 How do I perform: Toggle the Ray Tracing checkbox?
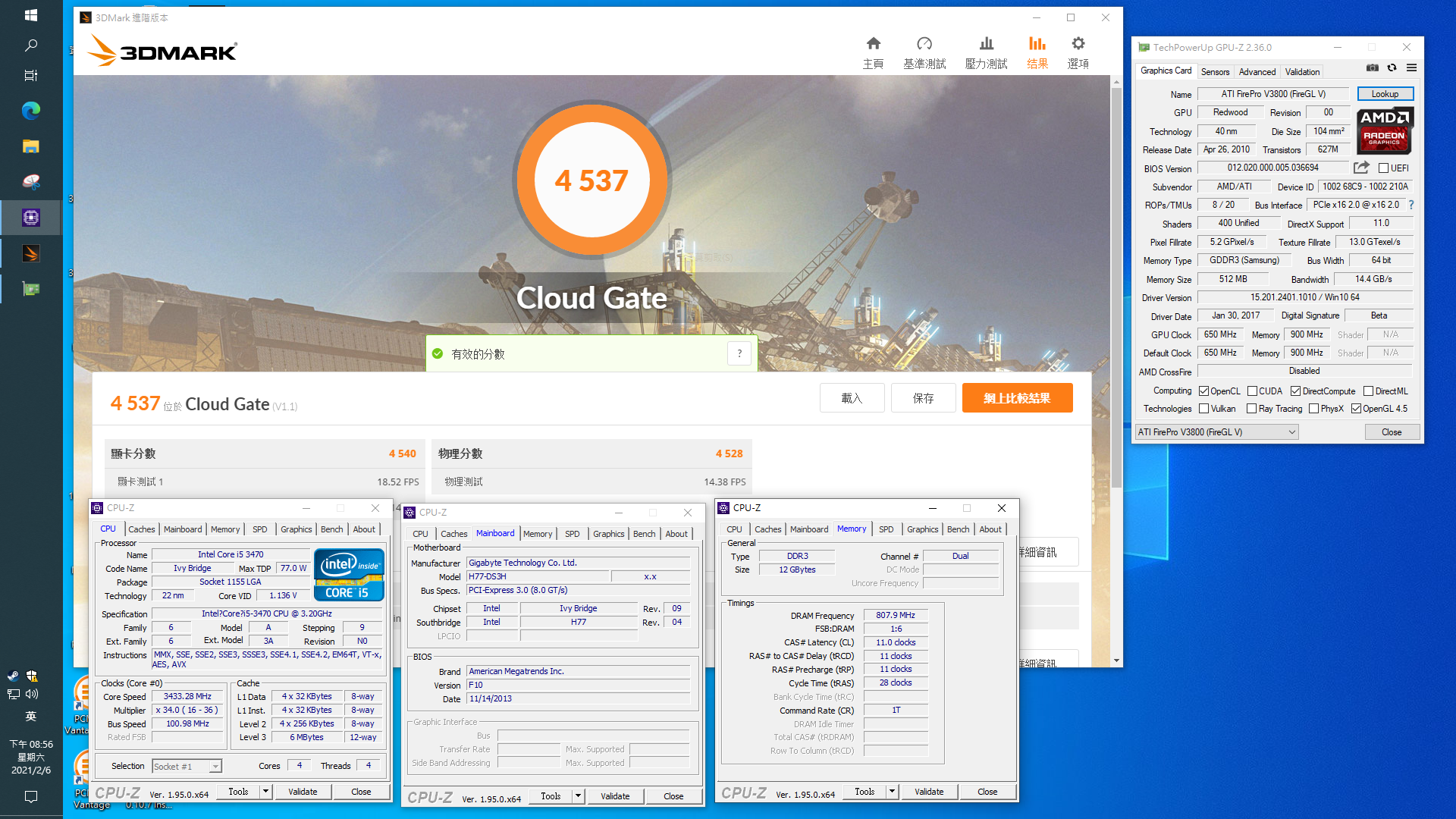click(x=1251, y=409)
